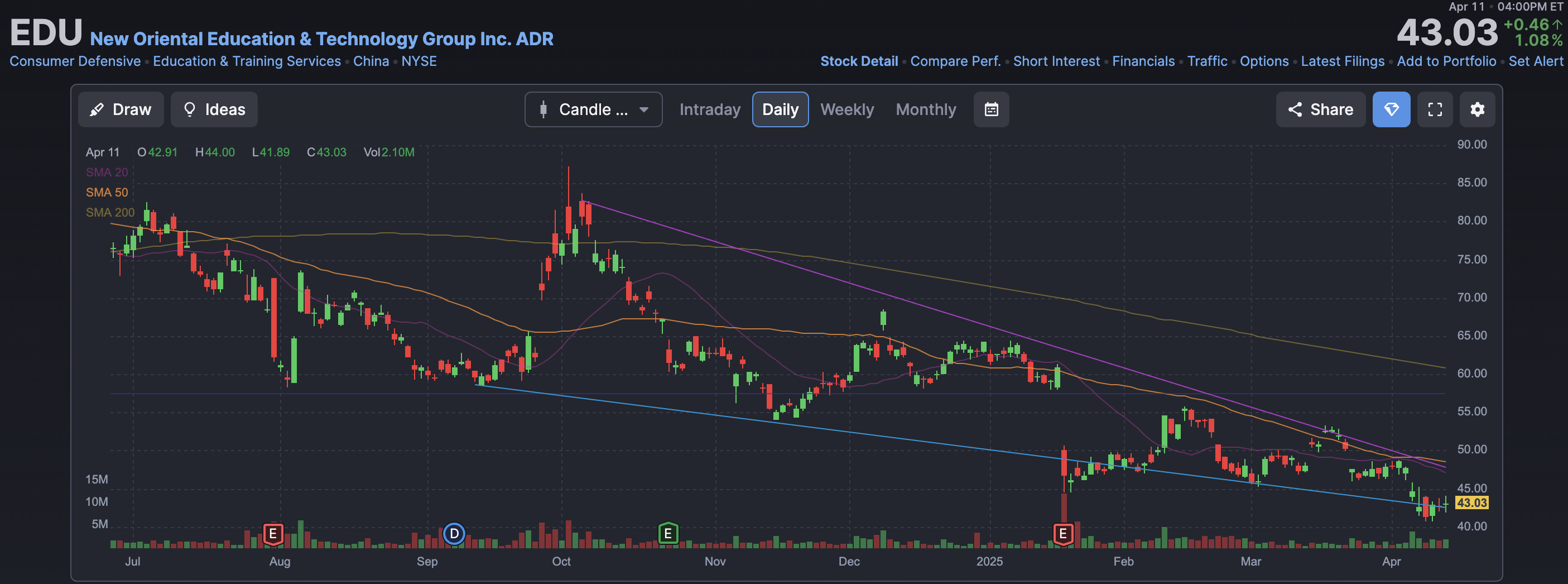
Task: Click the 90.00 label on price axis
Action: point(1471,145)
